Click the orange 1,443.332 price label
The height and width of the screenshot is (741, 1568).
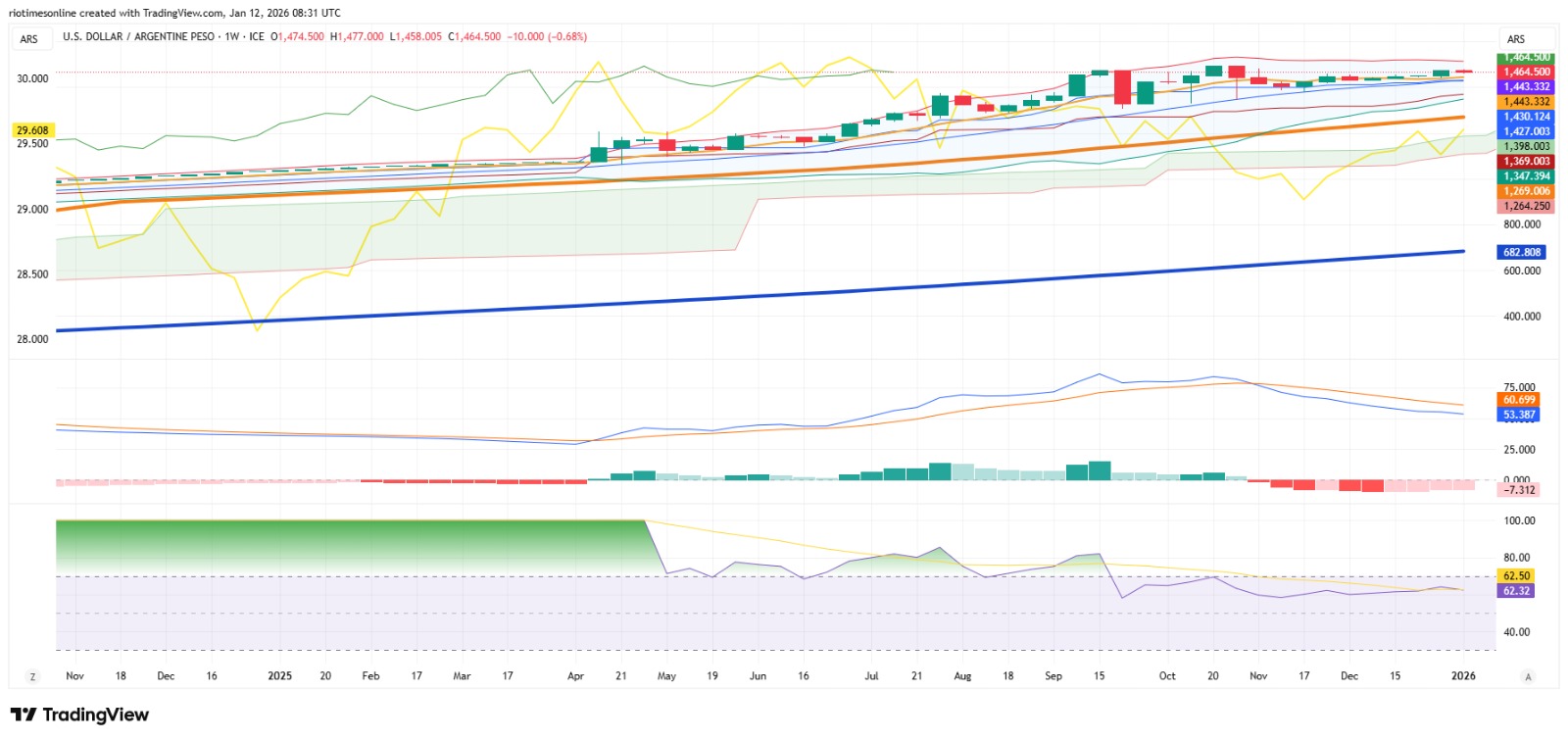[x=1527, y=101]
